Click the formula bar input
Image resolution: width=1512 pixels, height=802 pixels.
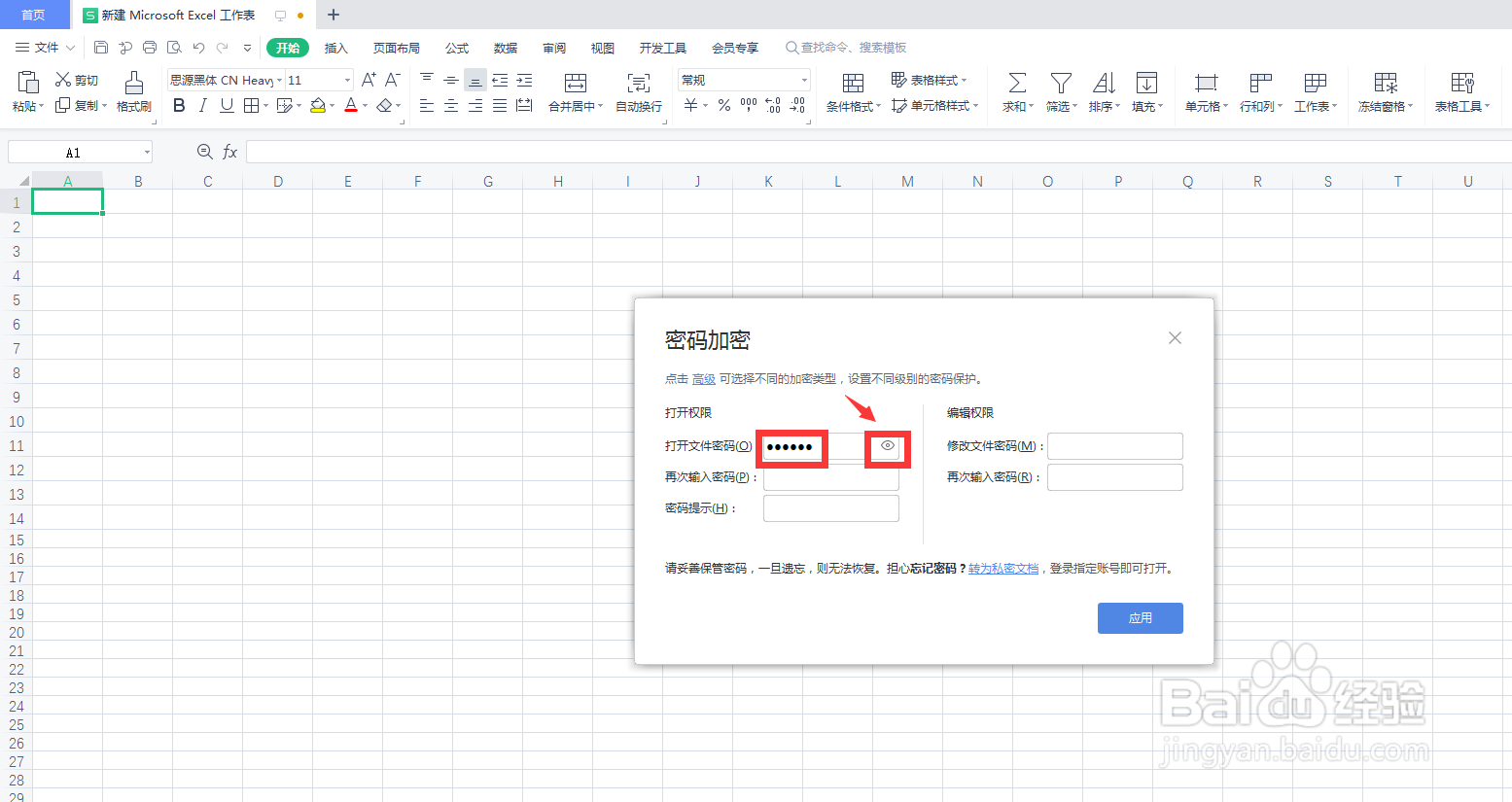(878, 152)
